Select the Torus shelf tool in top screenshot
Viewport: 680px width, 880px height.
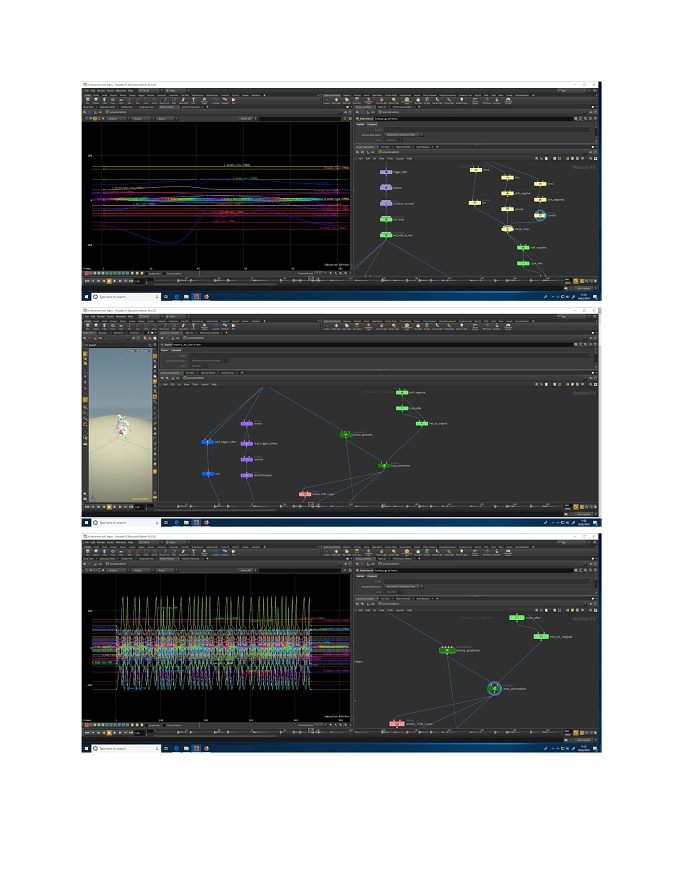click(x=113, y=101)
